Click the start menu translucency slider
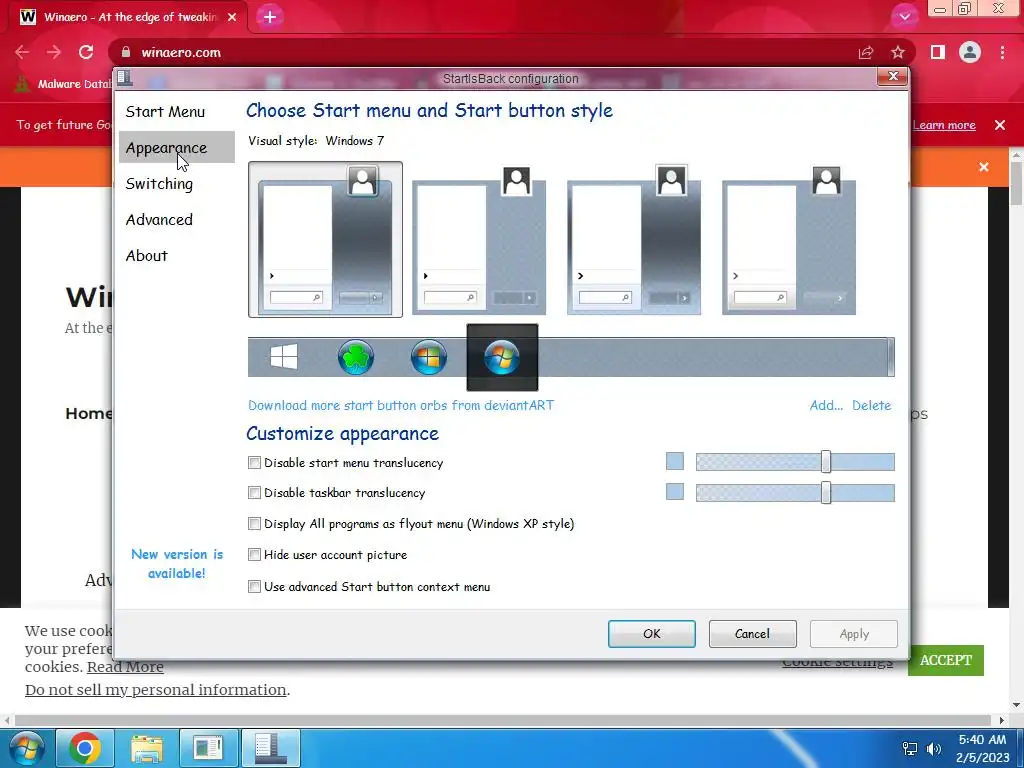The height and width of the screenshot is (768, 1024). [795, 462]
